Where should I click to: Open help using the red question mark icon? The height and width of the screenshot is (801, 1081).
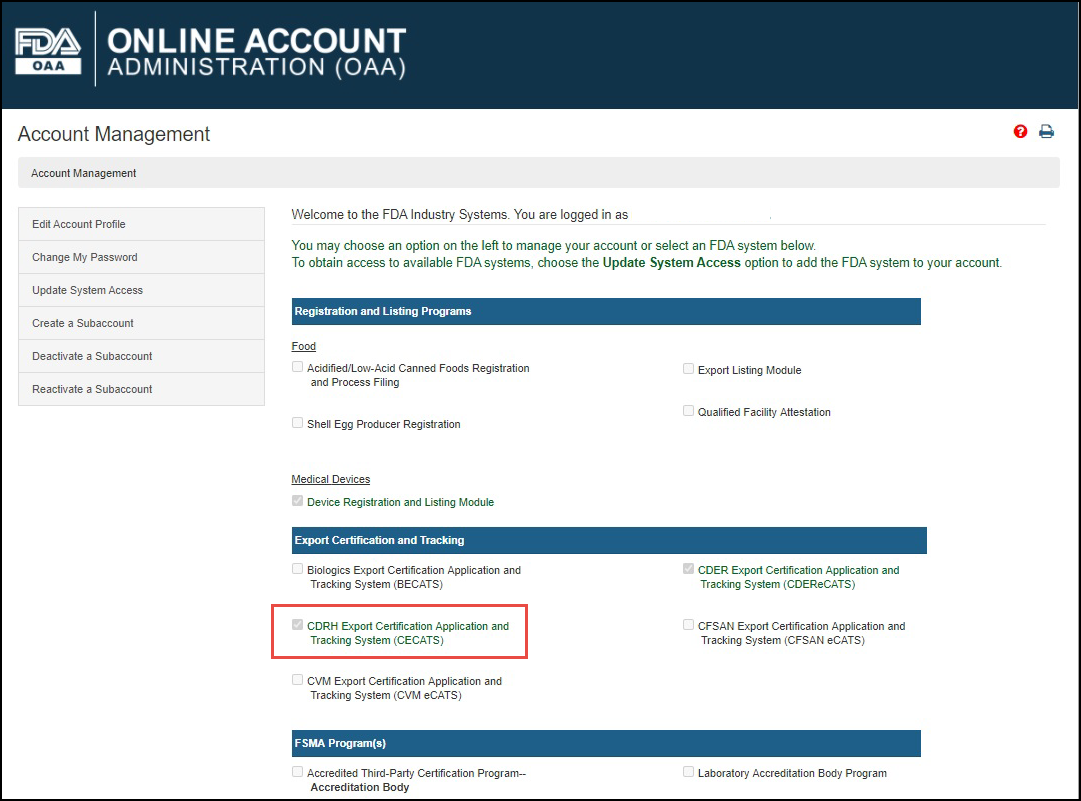point(1020,131)
